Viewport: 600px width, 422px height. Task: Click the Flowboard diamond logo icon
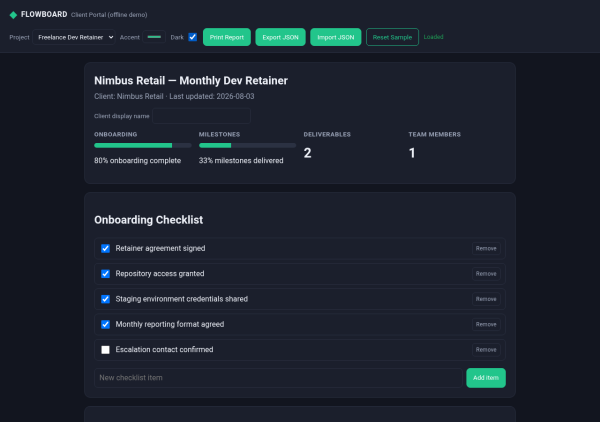[x=13, y=15]
